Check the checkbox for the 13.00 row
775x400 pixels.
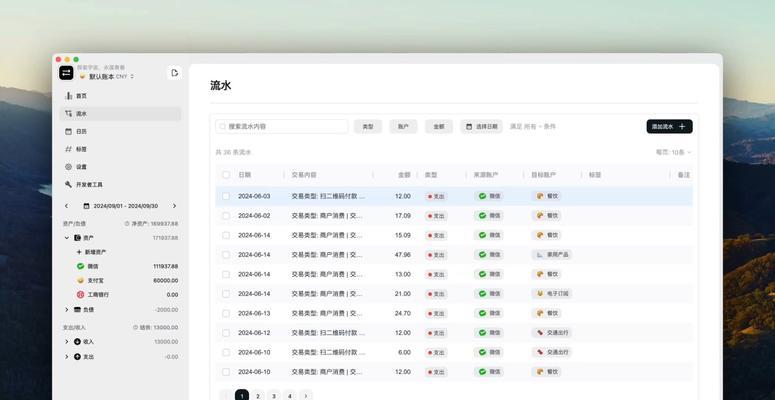(x=226, y=274)
